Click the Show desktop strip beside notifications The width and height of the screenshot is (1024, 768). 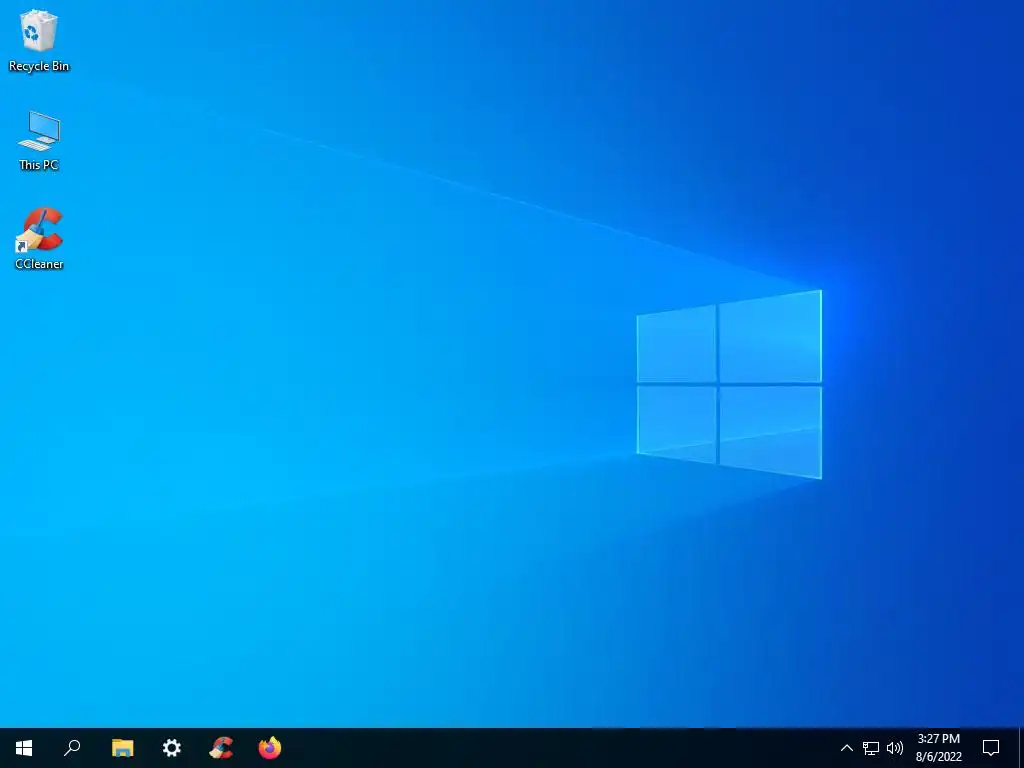1021,748
